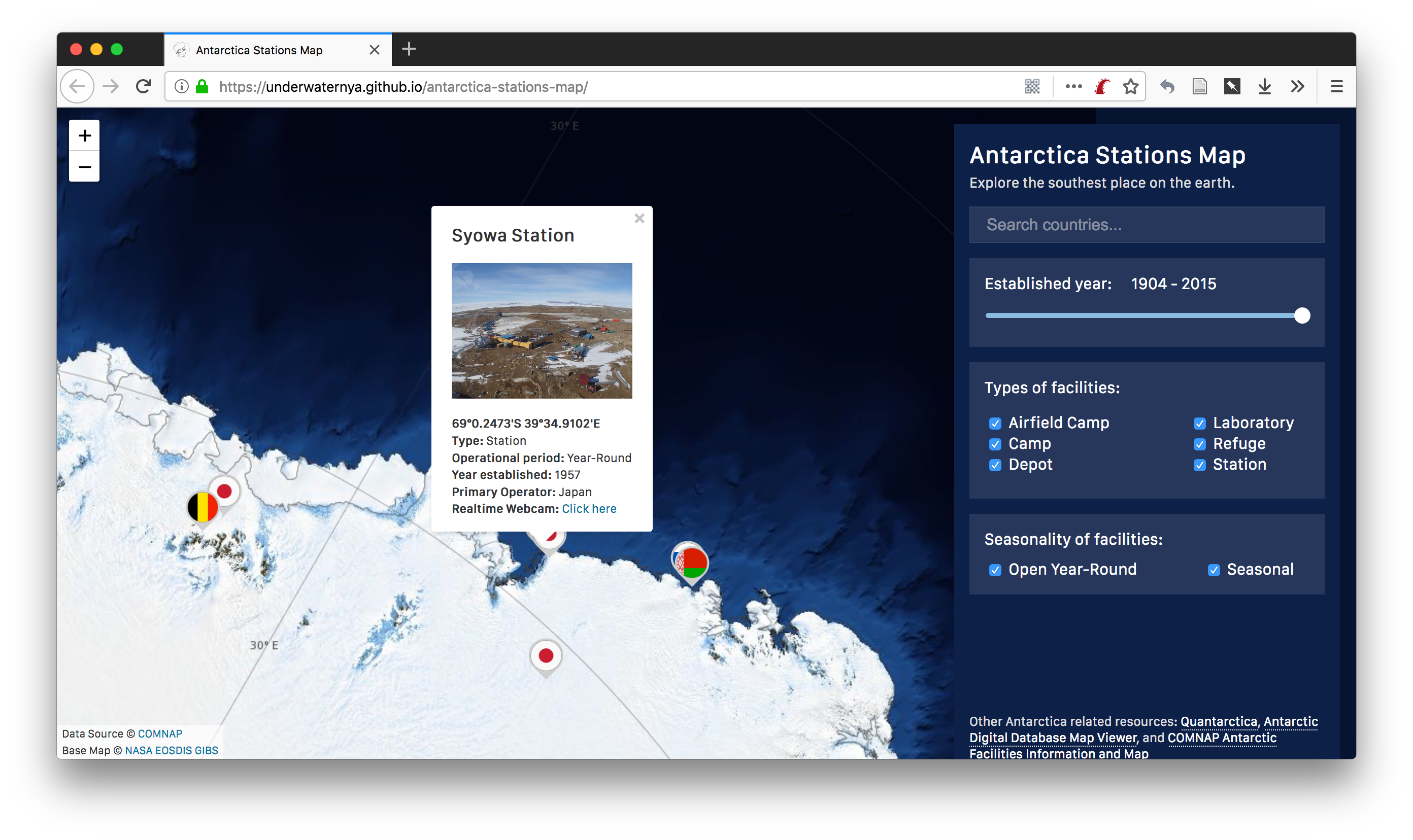
Task: Click the Japanese flag marker near 30°E
Action: click(546, 656)
